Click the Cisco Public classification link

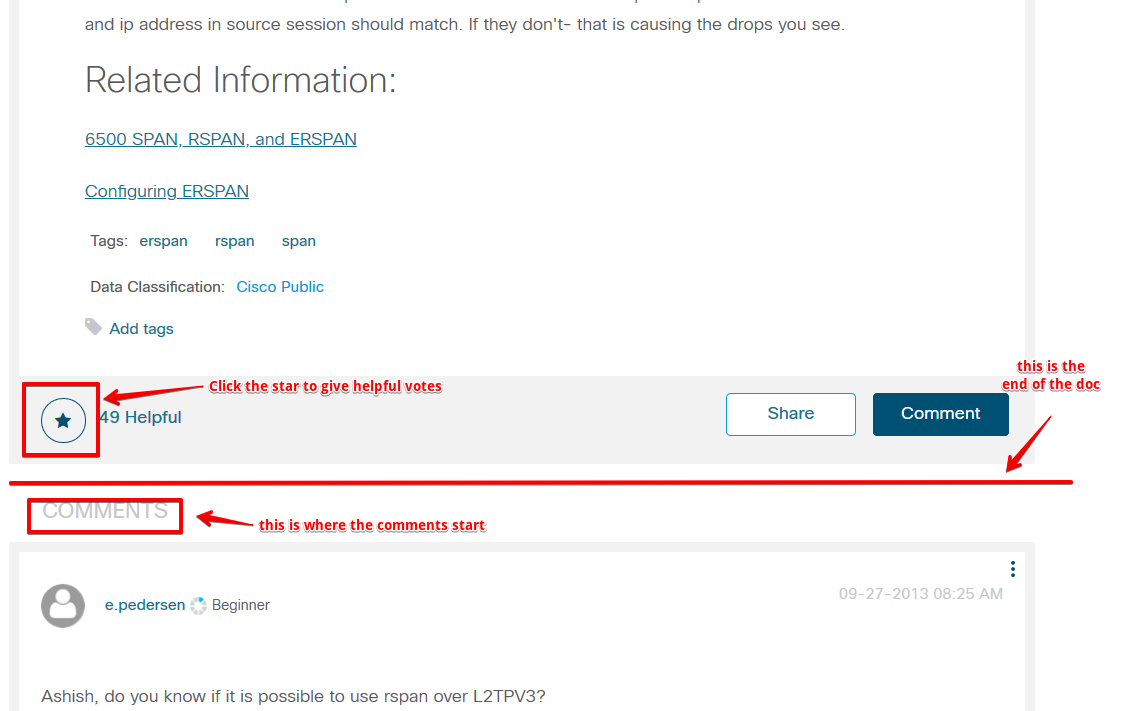(x=279, y=287)
